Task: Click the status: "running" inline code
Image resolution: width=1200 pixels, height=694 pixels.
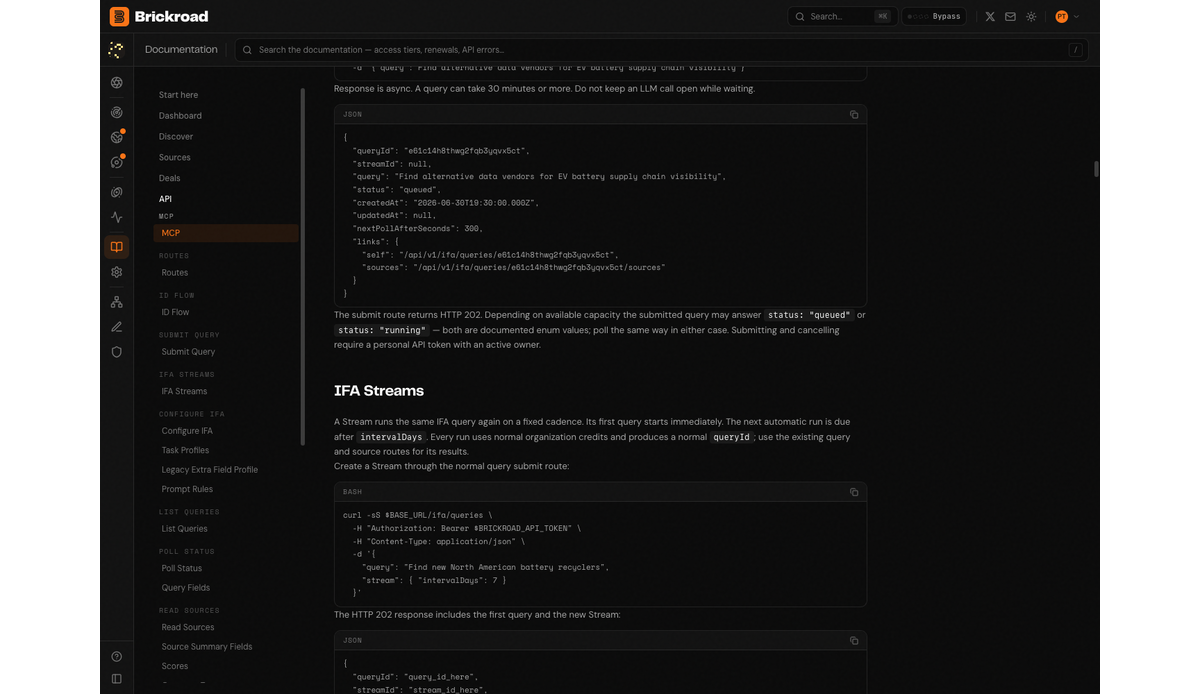Action: point(382,330)
